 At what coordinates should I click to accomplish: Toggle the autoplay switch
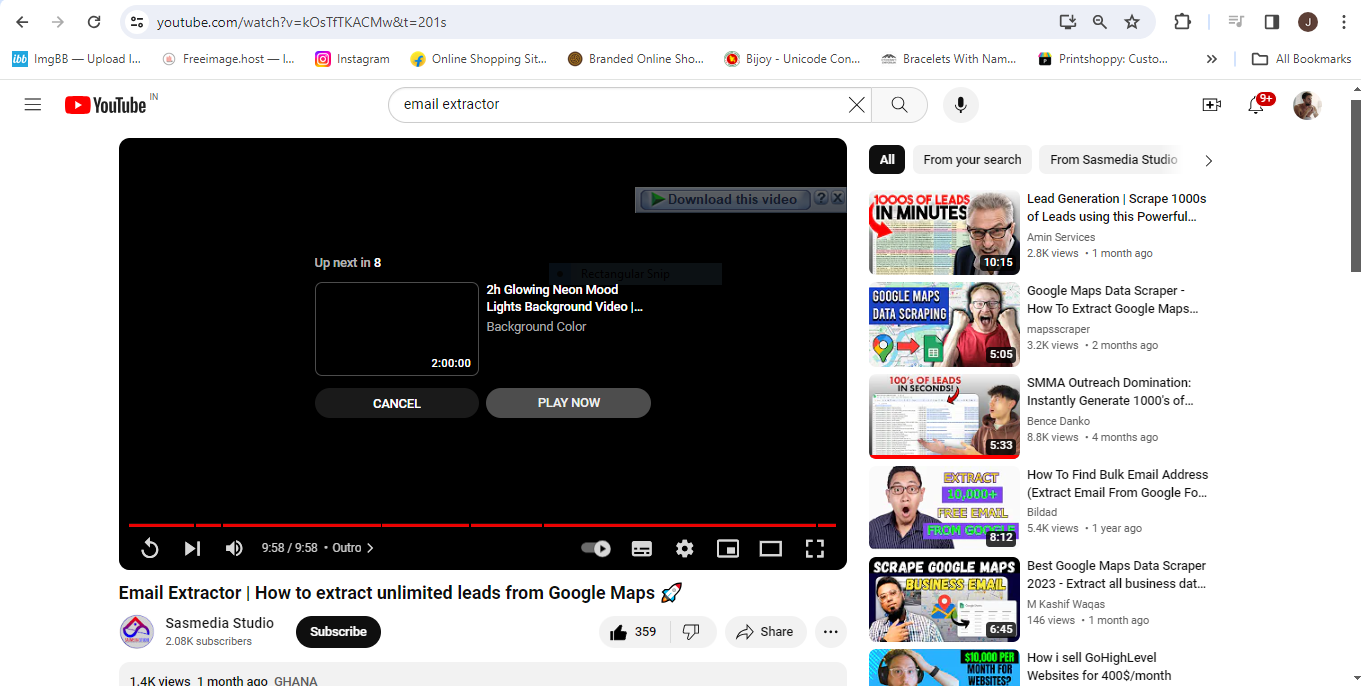pos(596,548)
